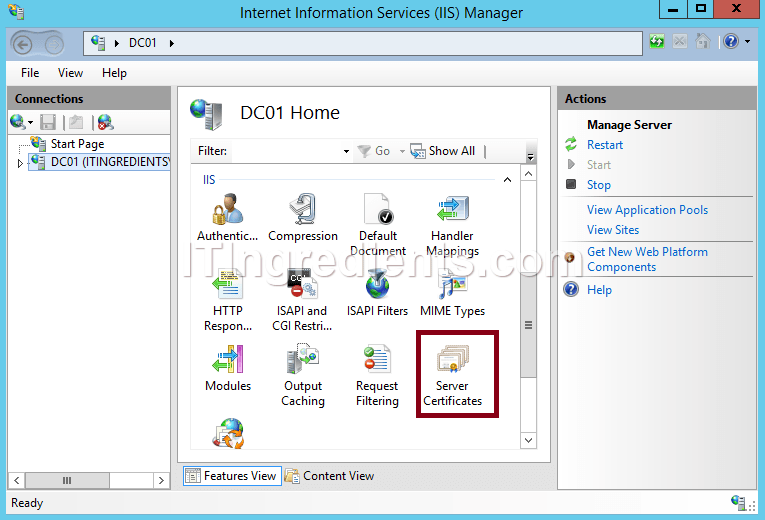
Task: Open the Default Document feature
Action: tap(378, 224)
